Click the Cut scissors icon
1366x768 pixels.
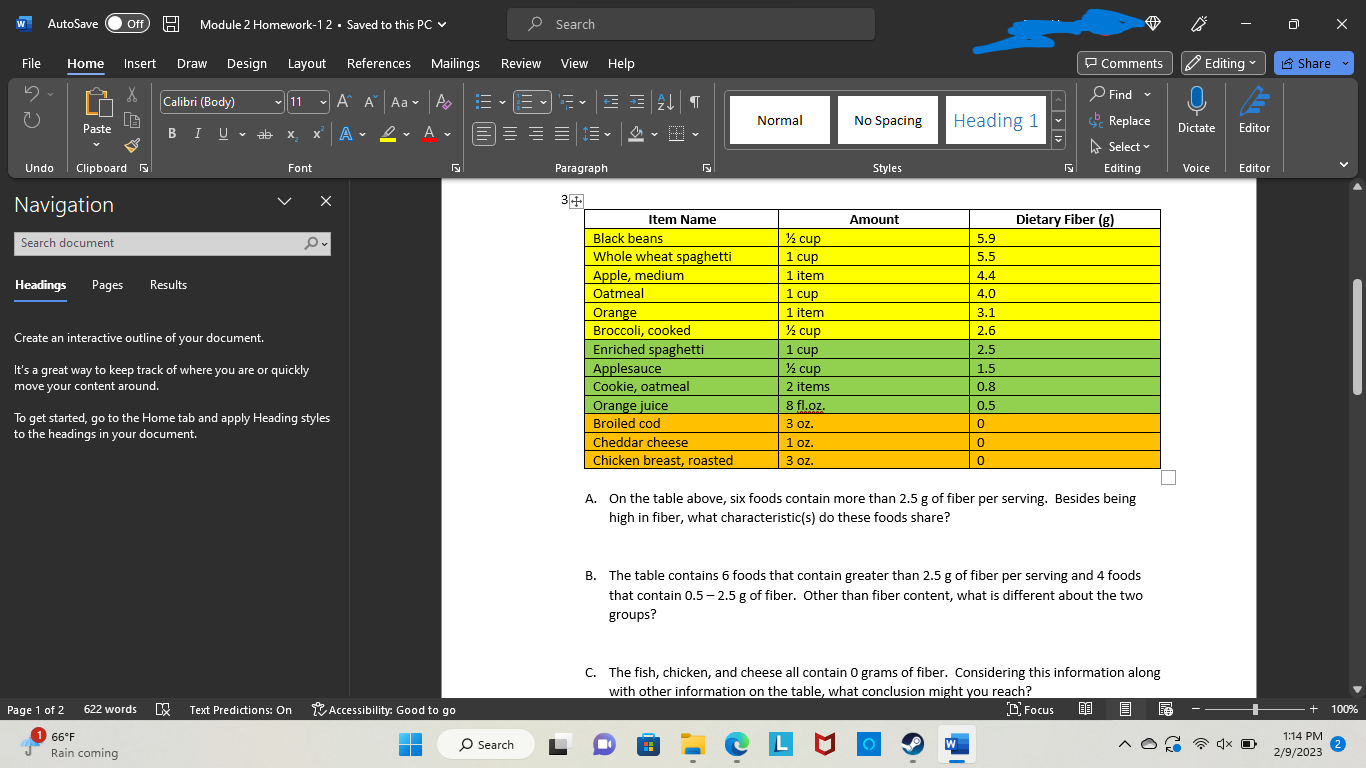click(x=131, y=93)
